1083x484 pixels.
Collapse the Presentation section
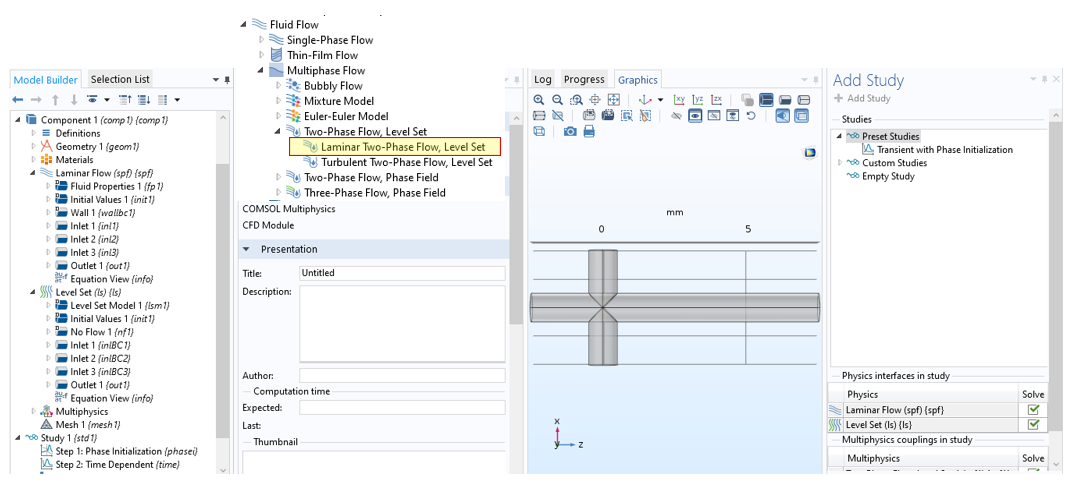pyautogui.click(x=246, y=249)
